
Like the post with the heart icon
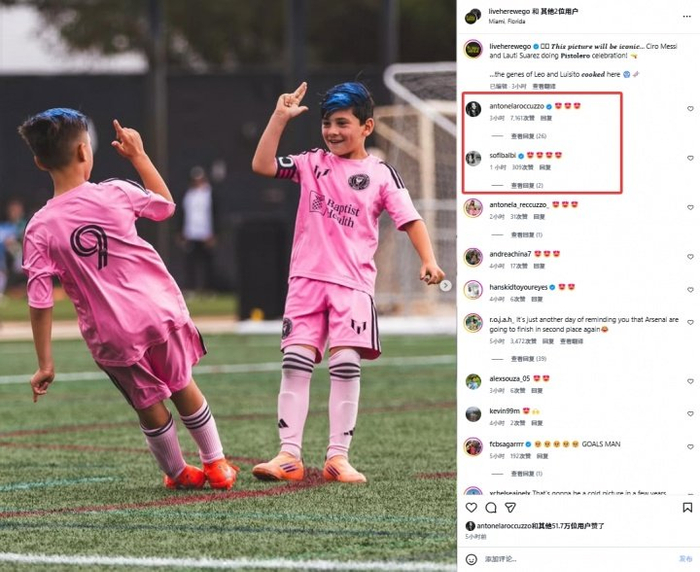pyautogui.click(x=471, y=507)
